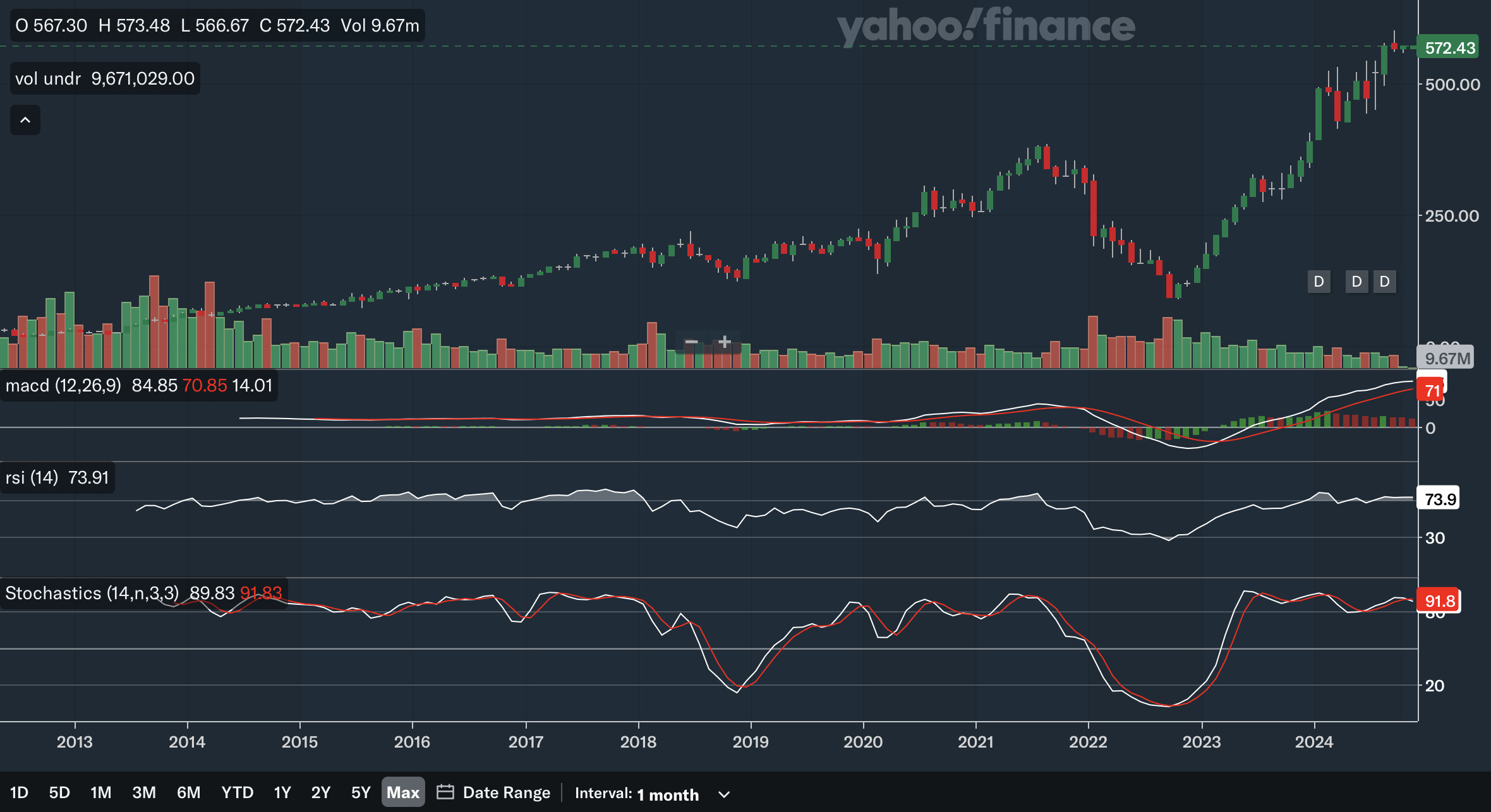Switch to the YTD range
The height and width of the screenshot is (812, 1491).
[237, 792]
